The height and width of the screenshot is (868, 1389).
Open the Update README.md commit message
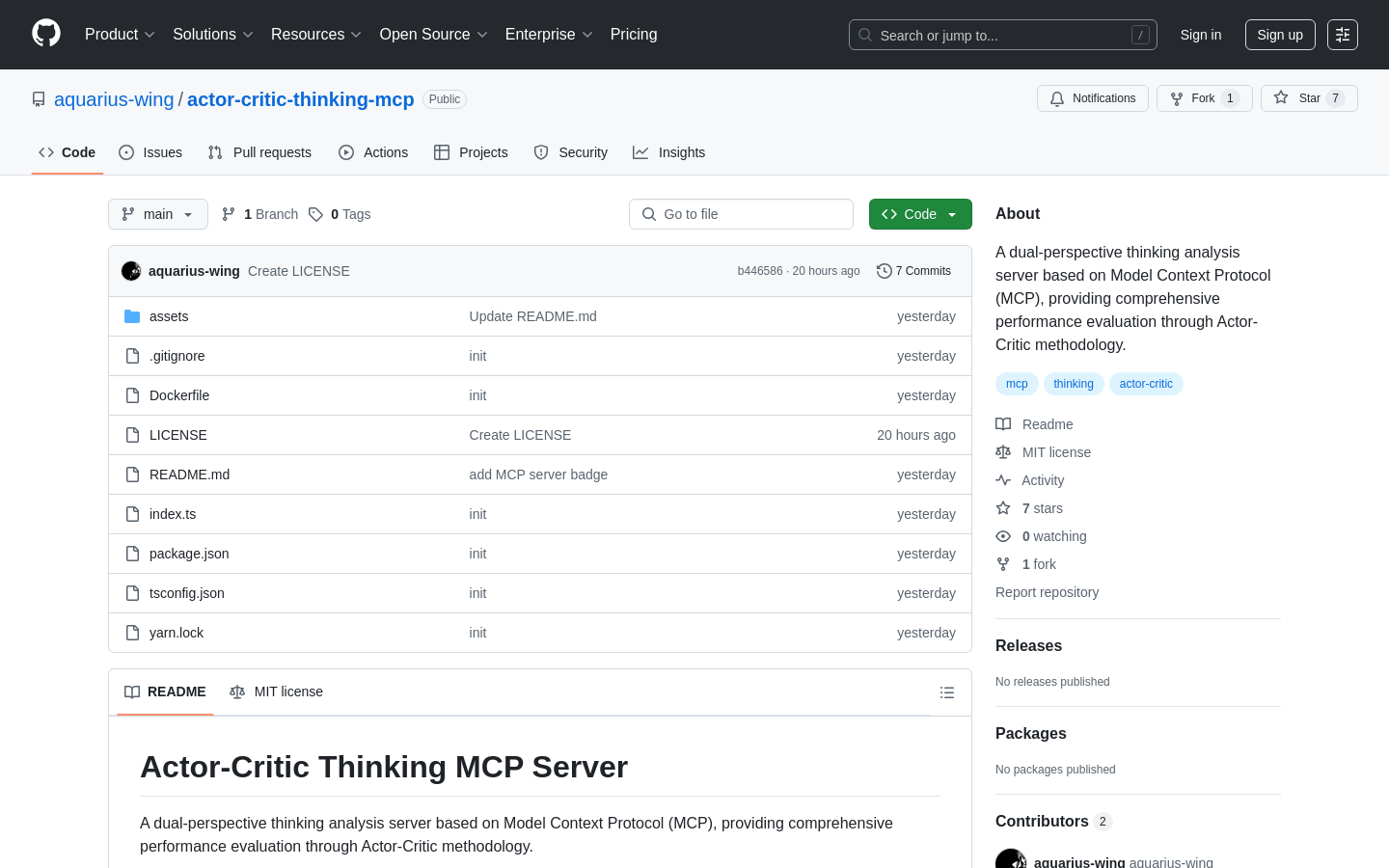coord(533,316)
